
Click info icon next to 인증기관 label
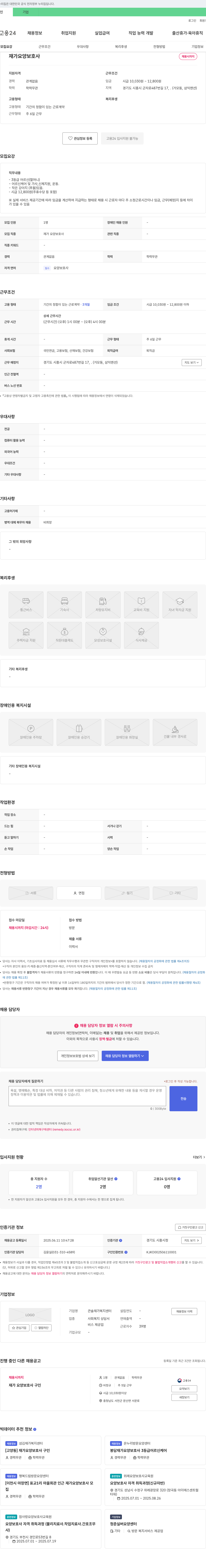[120, 1240]
